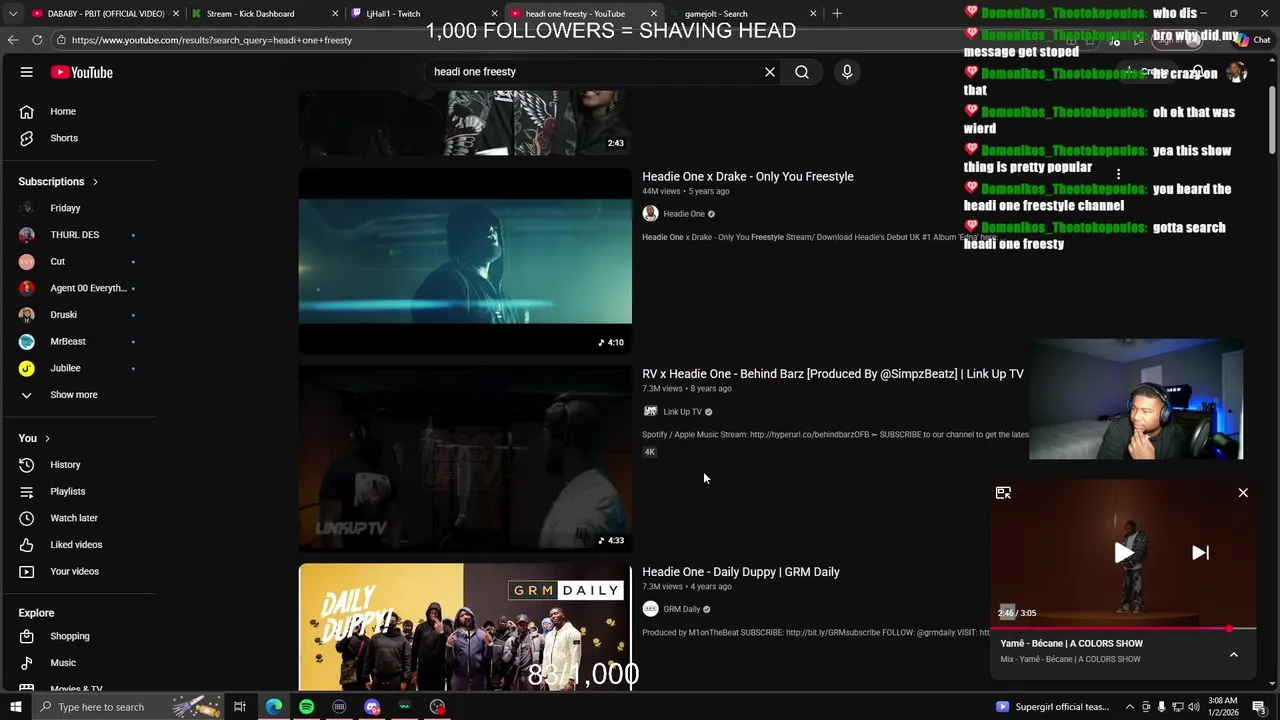This screenshot has height=720, width=1280.
Task: Expand the miniplayer playlist chevron
Action: tap(1233, 654)
